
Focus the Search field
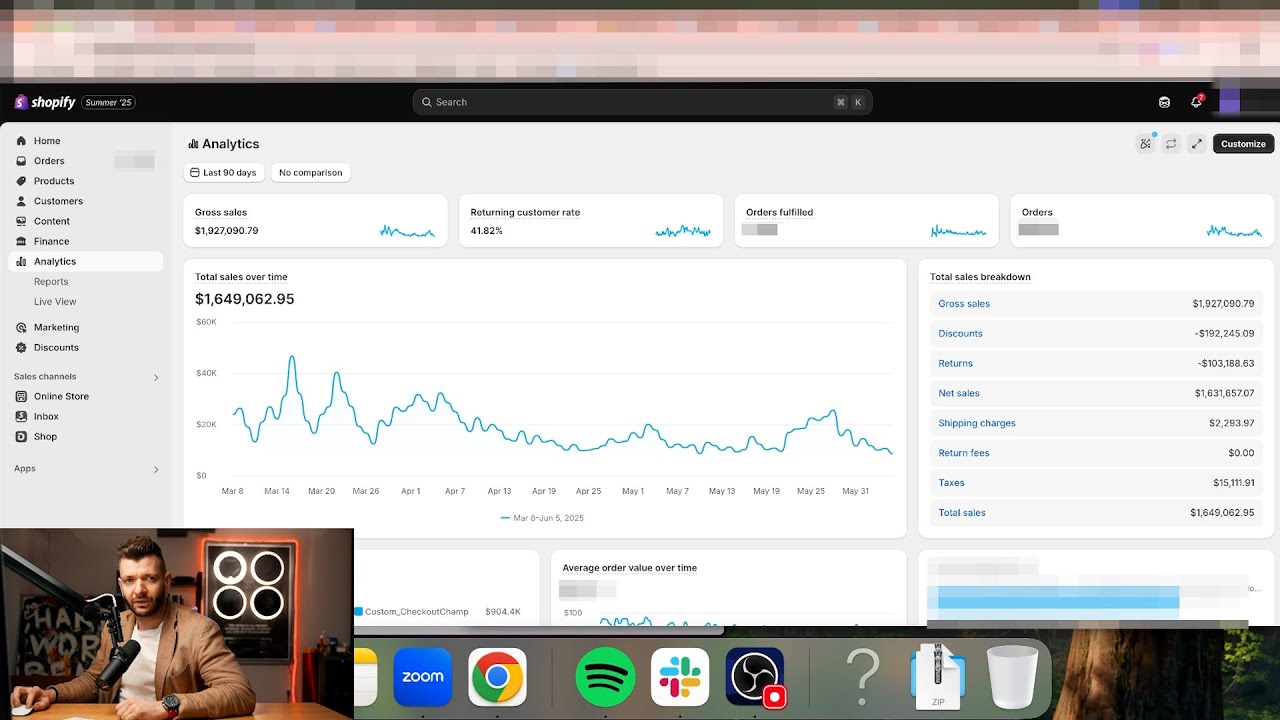pos(642,102)
